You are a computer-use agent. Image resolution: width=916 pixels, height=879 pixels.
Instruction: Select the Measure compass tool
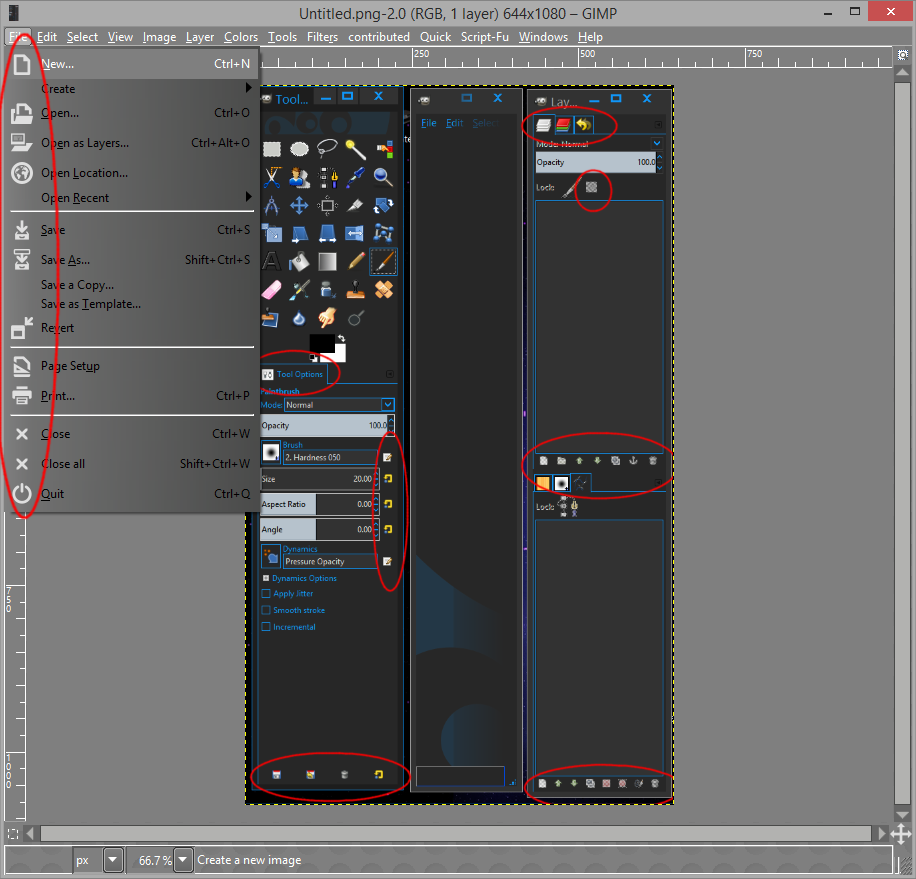coord(272,206)
